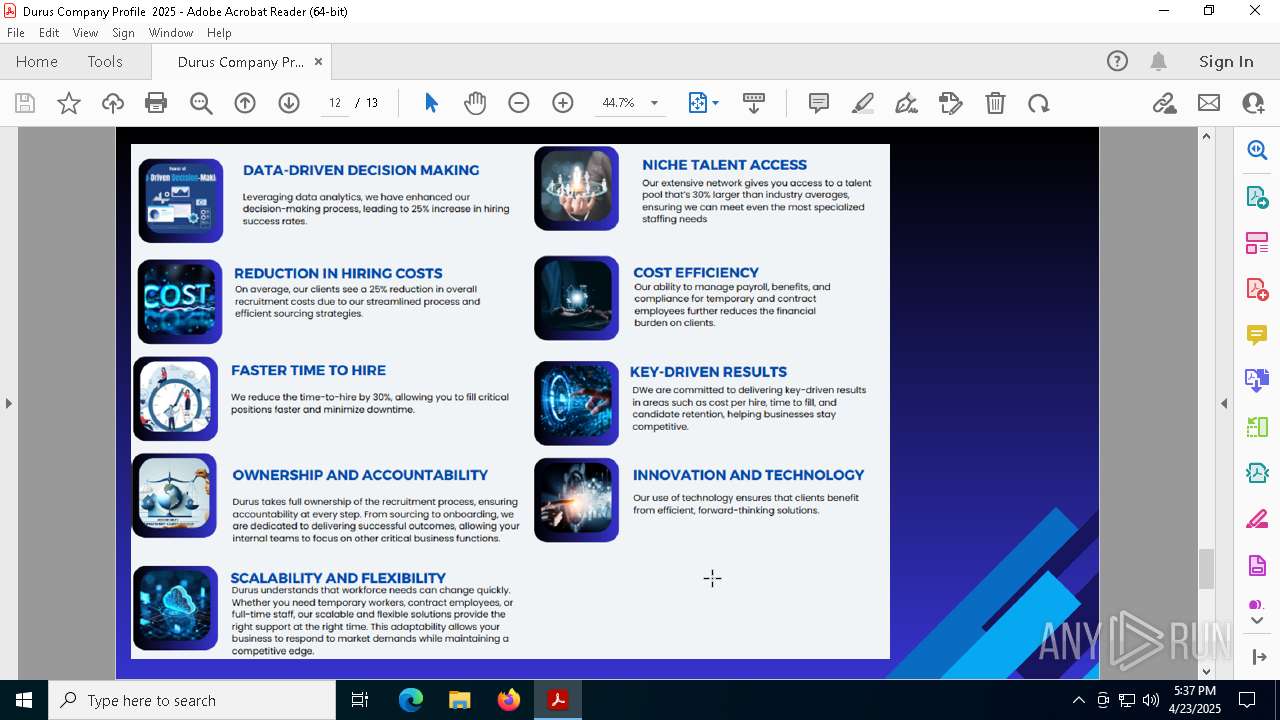The height and width of the screenshot is (720, 1280).
Task: Open Firefox from taskbar
Action: point(509,700)
